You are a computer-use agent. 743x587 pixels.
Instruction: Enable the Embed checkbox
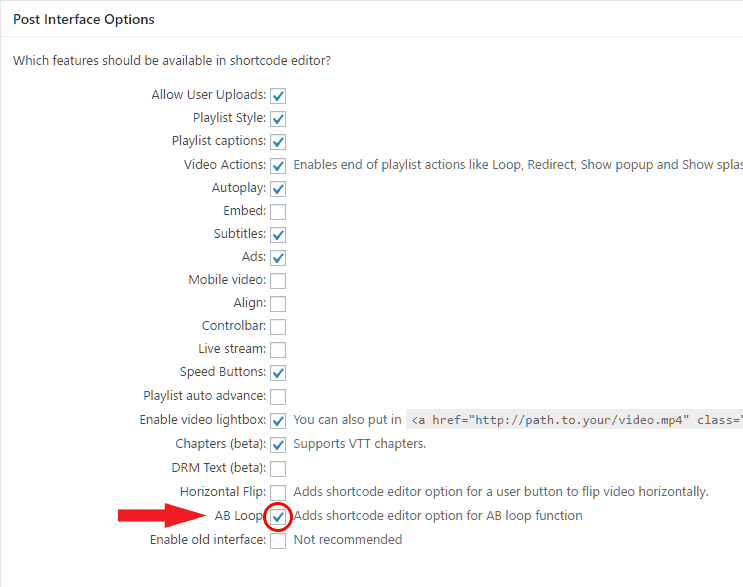(x=278, y=211)
